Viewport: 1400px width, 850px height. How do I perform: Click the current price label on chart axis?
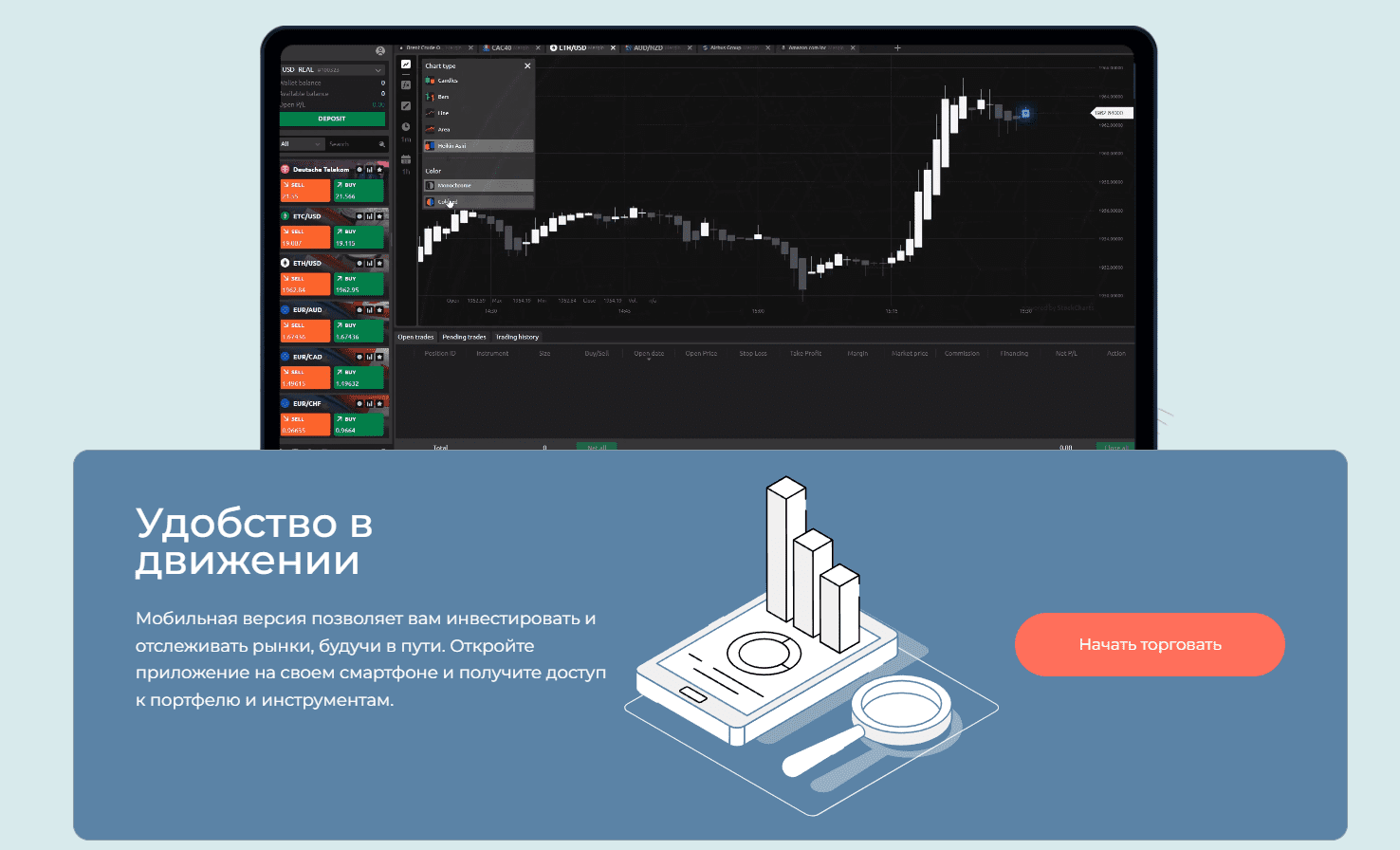1111,113
